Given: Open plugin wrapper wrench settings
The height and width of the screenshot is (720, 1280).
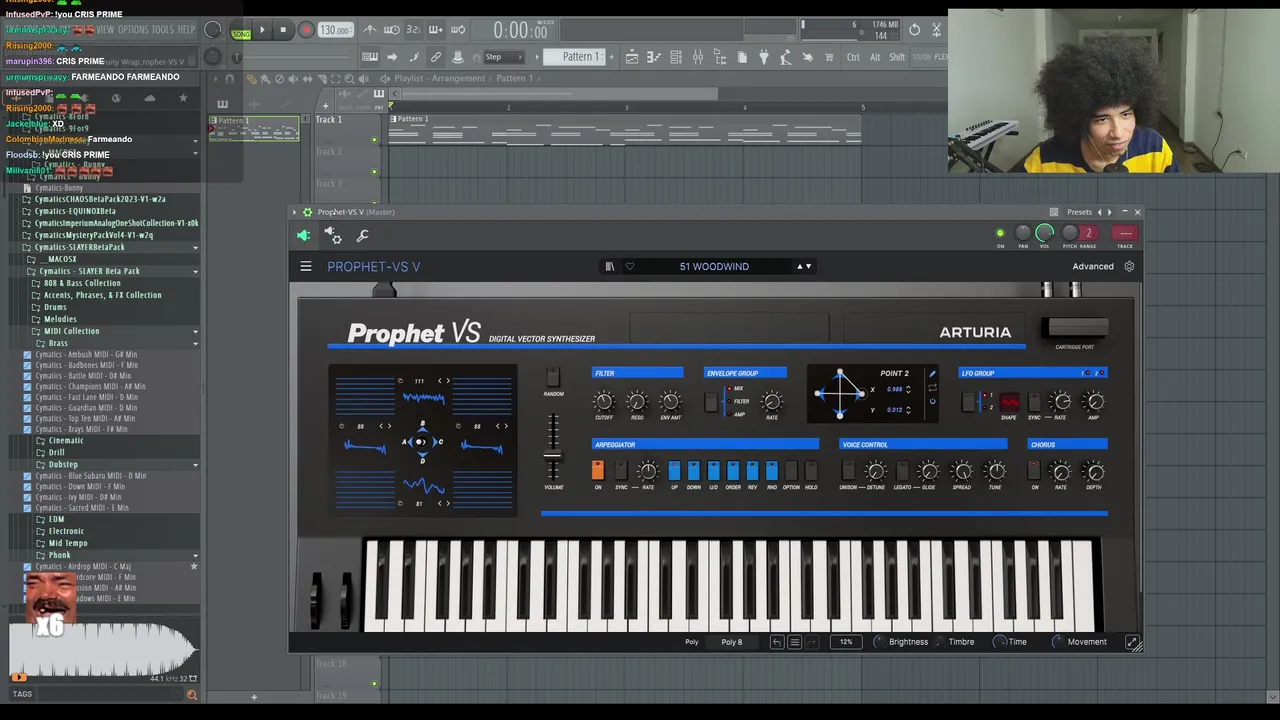Looking at the screenshot, I should pos(362,235).
